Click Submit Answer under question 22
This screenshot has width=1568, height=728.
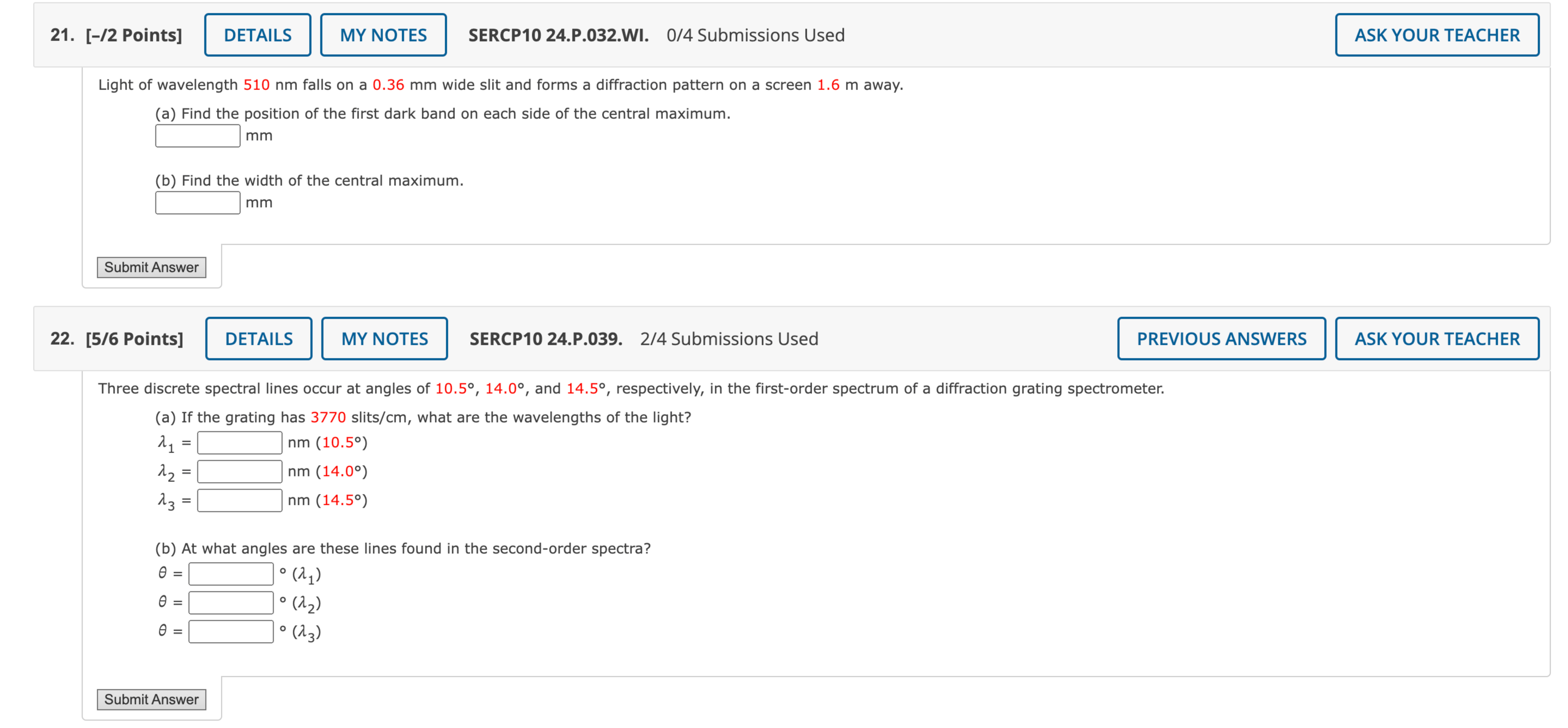152,699
